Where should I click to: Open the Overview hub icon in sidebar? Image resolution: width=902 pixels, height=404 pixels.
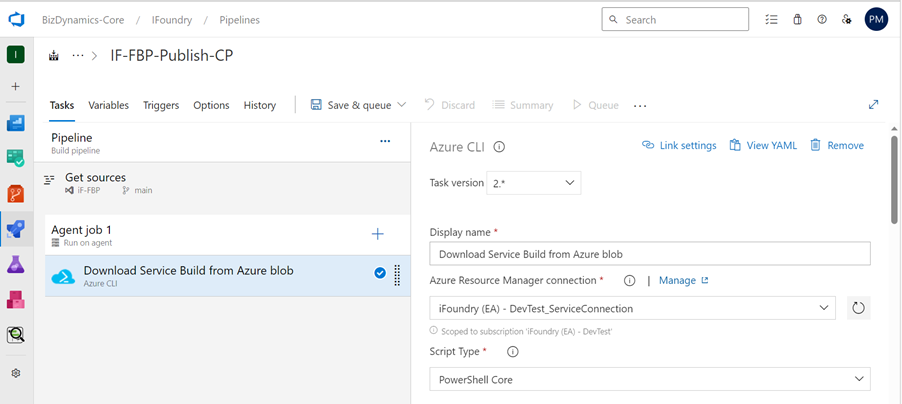[x=16, y=123]
